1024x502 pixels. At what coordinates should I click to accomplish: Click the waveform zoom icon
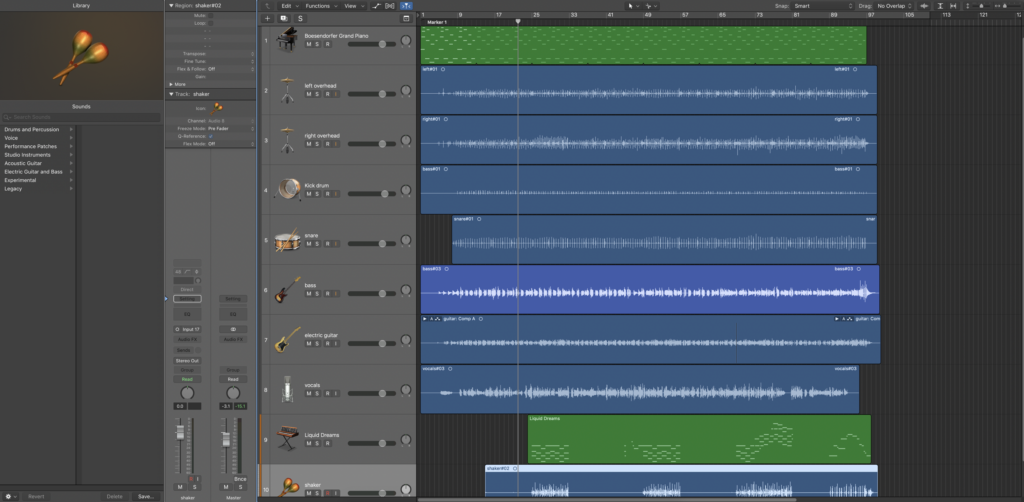click(924, 6)
